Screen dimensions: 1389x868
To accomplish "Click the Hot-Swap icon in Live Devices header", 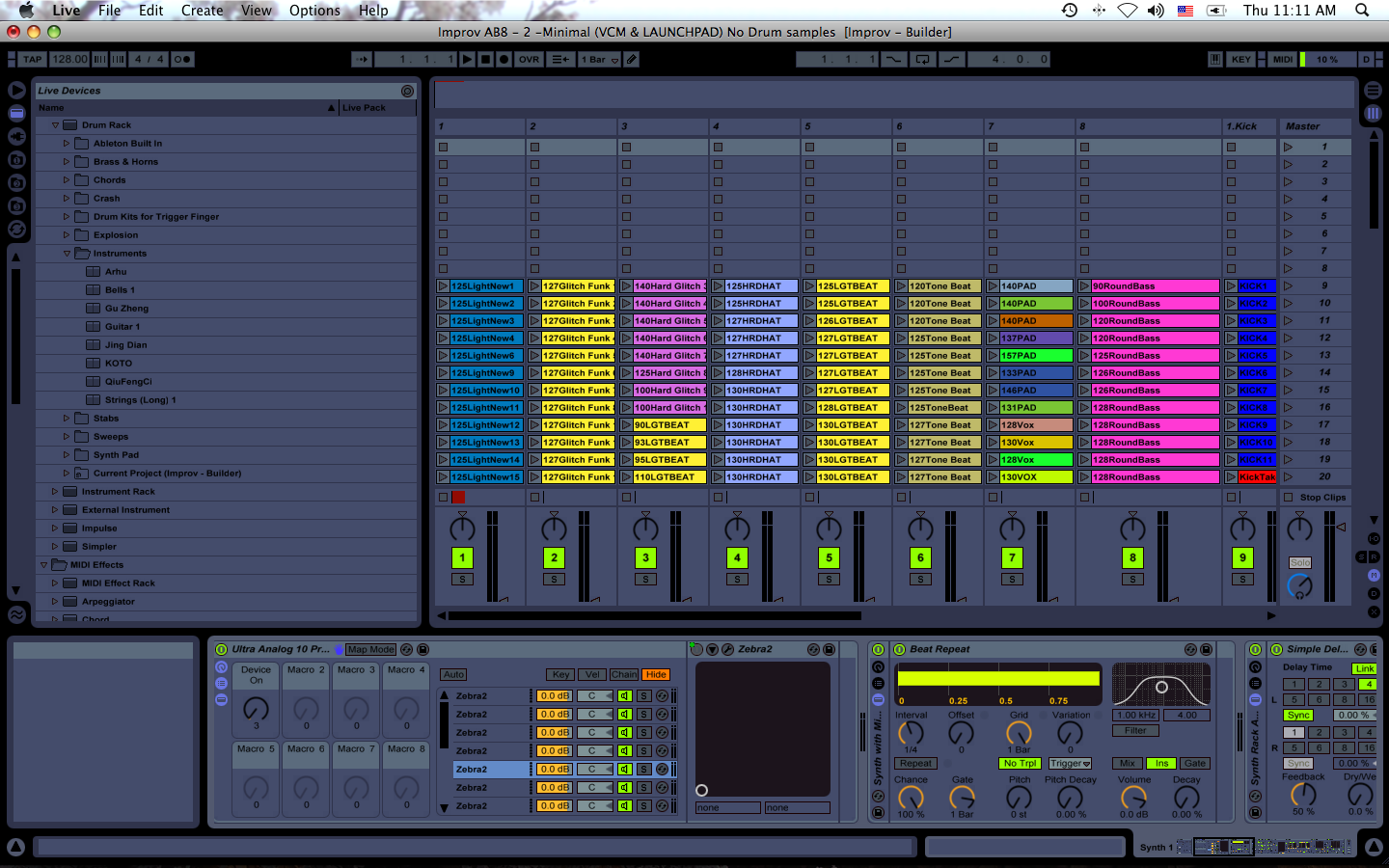I will point(409,91).
